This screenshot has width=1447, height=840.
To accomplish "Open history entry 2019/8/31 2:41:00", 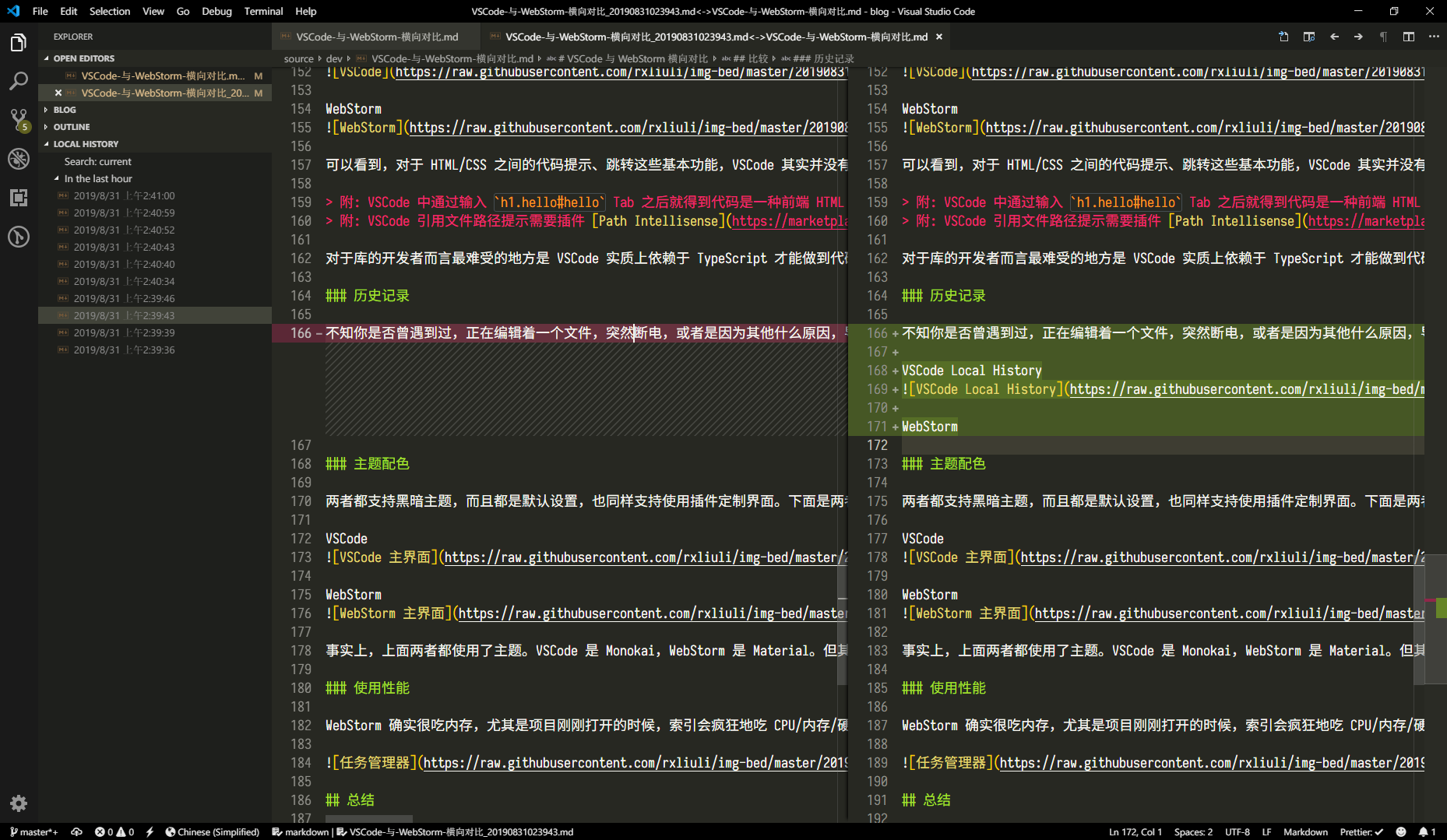I will pos(155,195).
